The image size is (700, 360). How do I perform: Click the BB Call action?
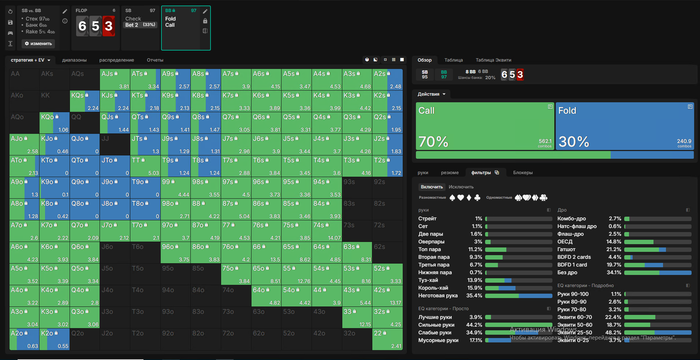[170, 25]
